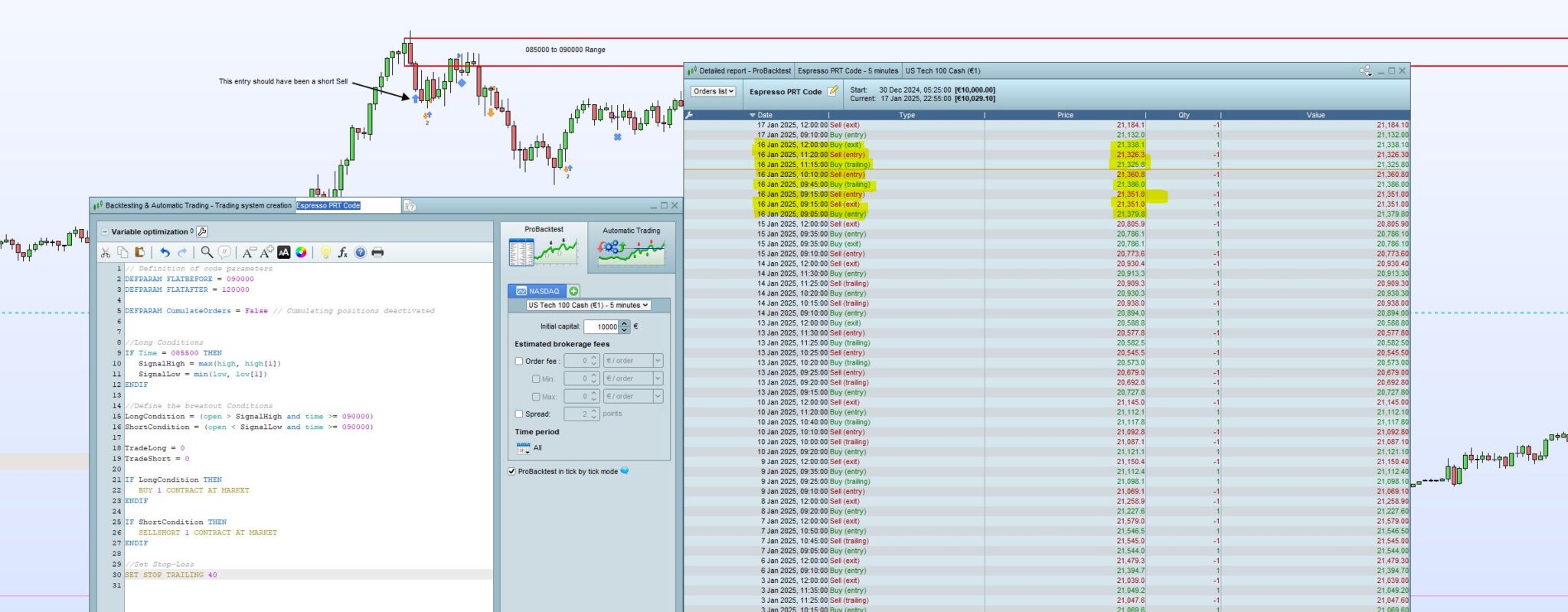Tick the Max: fee checkbox
The height and width of the screenshot is (612, 1568).
(536, 396)
